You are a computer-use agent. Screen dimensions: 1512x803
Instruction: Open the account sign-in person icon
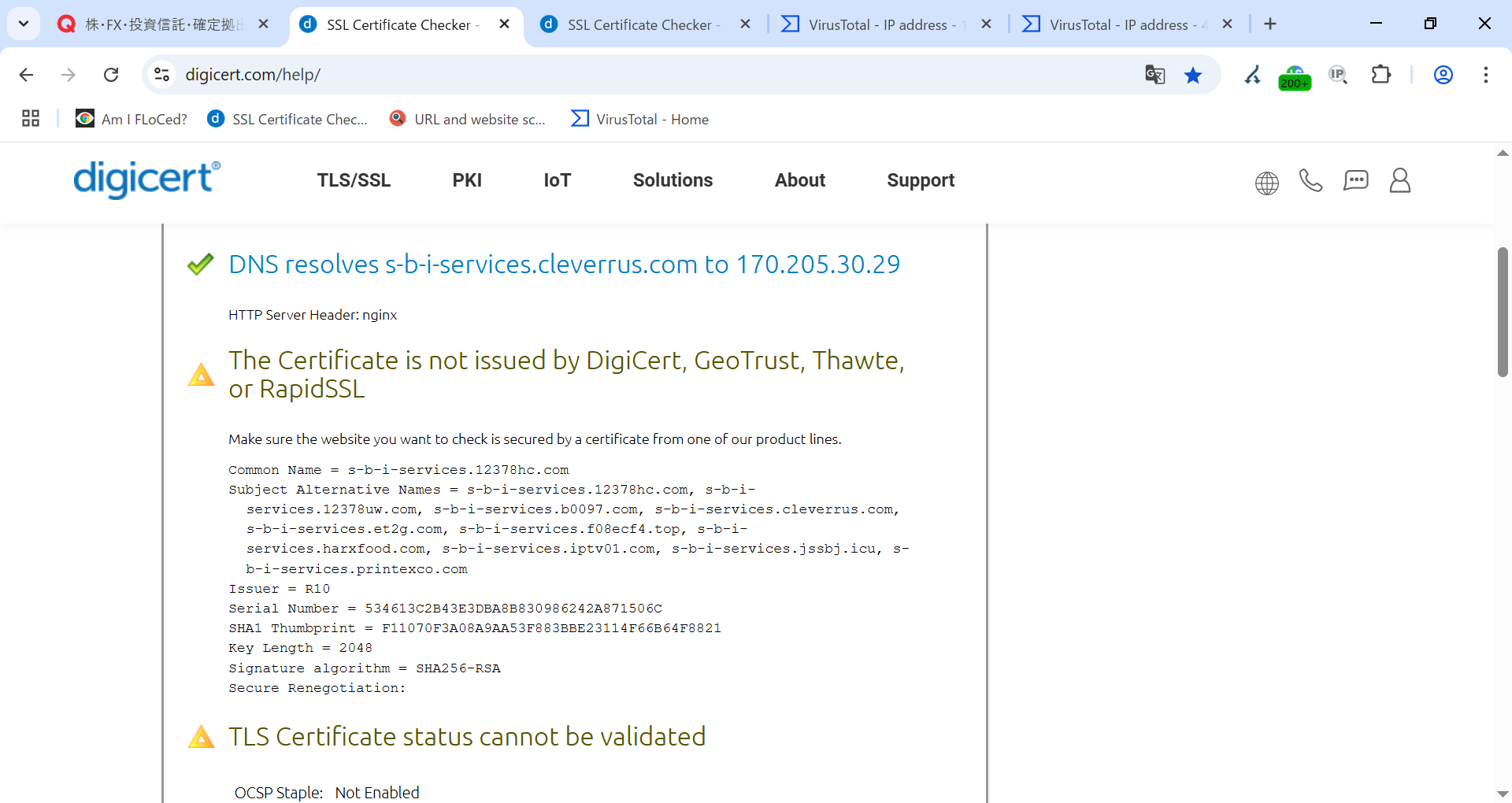[1400, 181]
